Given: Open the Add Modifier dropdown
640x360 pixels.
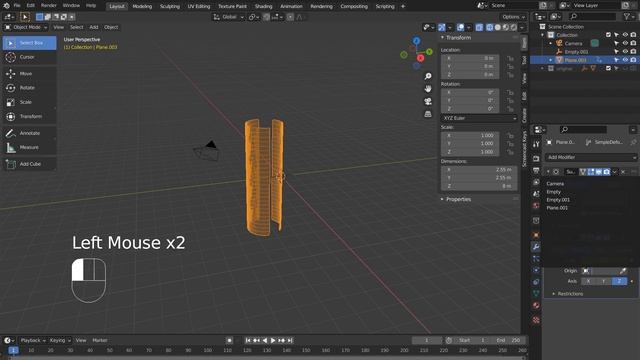Looking at the screenshot, I should 591,157.
